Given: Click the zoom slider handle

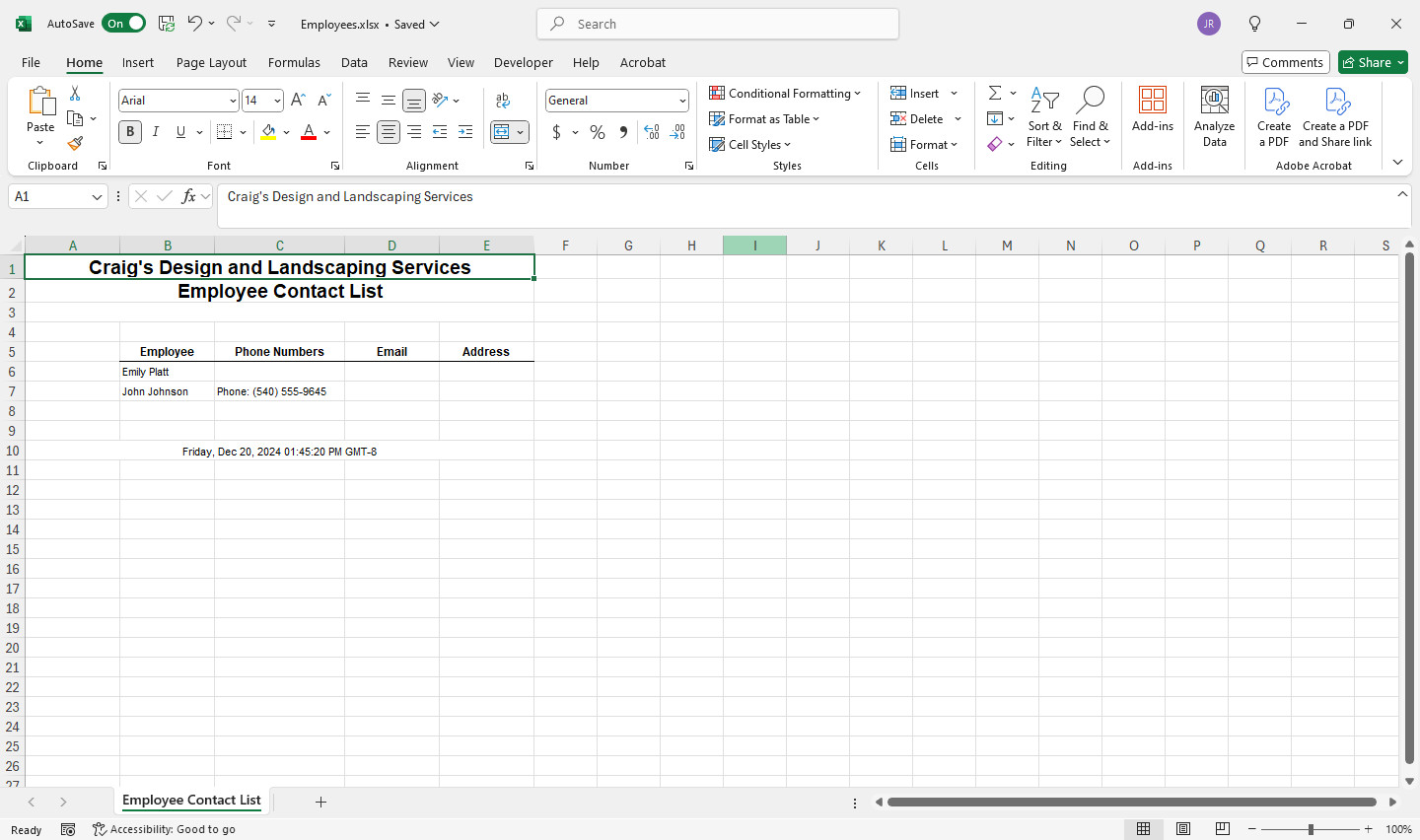Looking at the screenshot, I should point(1311,829).
